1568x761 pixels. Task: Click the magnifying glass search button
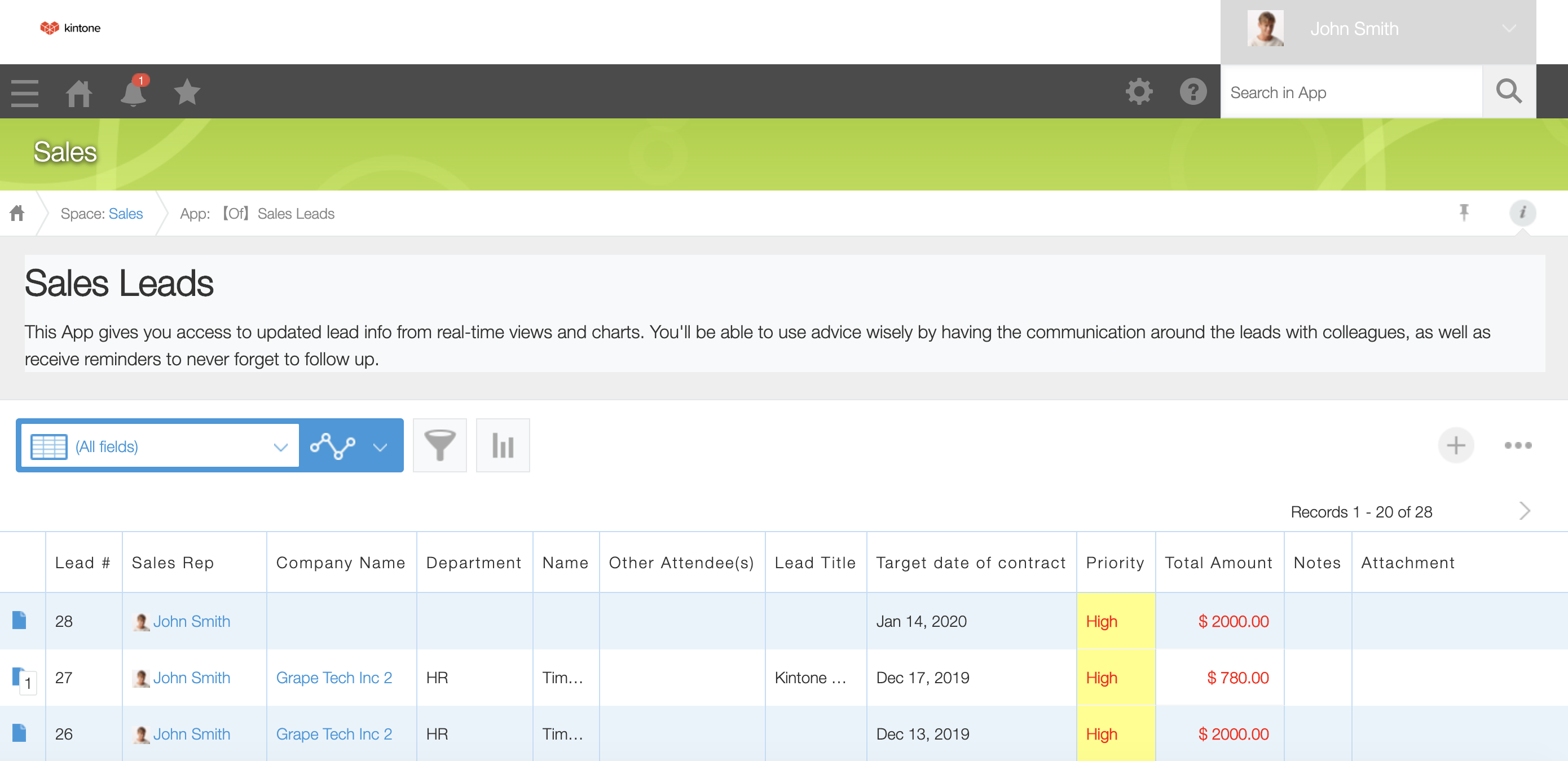(1508, 92)
